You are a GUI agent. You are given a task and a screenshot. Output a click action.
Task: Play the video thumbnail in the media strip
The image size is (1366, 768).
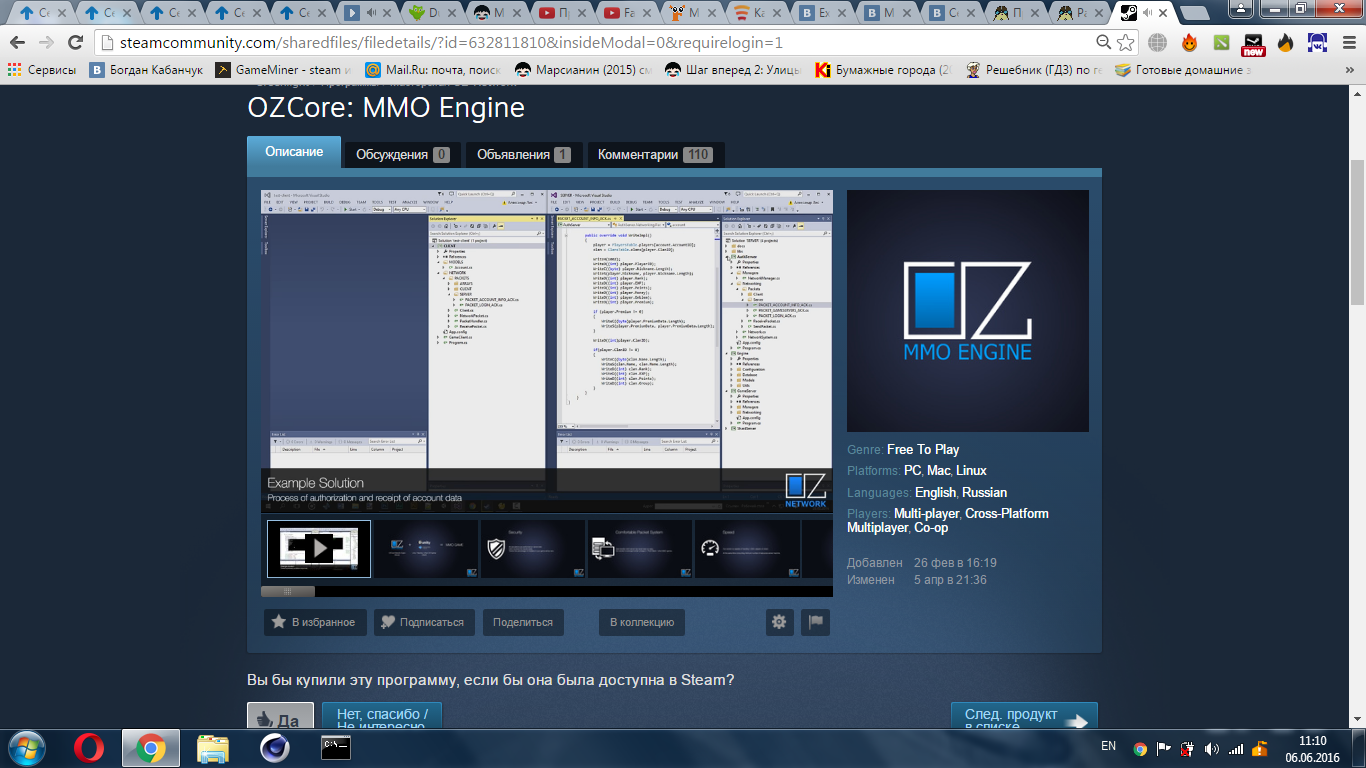pyautogui.click(x=319, y=548)
